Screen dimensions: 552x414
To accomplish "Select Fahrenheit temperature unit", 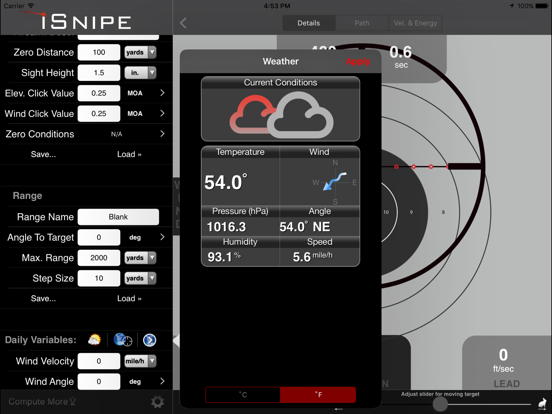I will (x=318, y=395).
